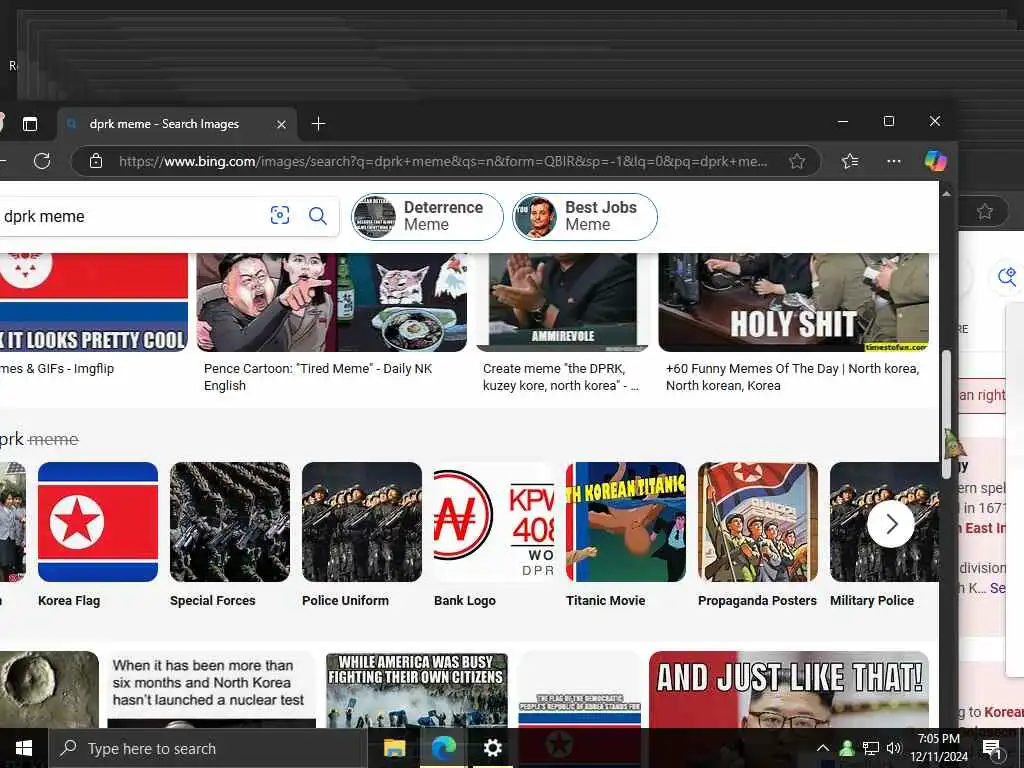Open Edge Settings and more menu
The height and width of the screenshot is (768, 1024).
tap(893, 161)
